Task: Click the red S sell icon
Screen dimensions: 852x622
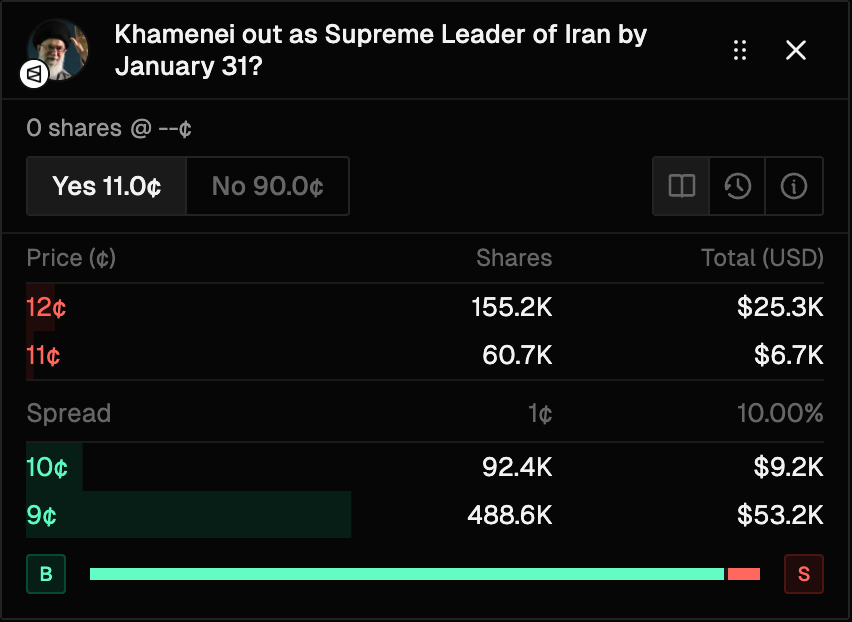Action: coord(804,574)
